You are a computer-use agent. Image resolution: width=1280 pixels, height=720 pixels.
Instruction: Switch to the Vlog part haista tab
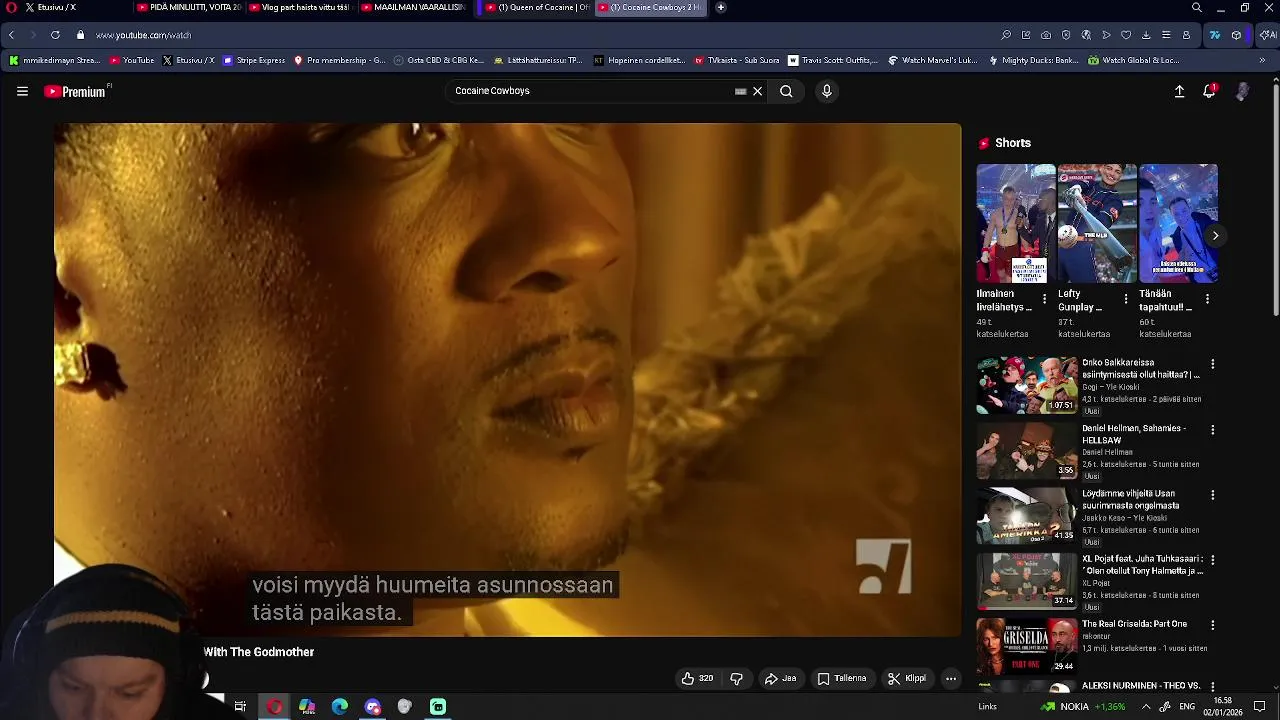coord(300,7)
